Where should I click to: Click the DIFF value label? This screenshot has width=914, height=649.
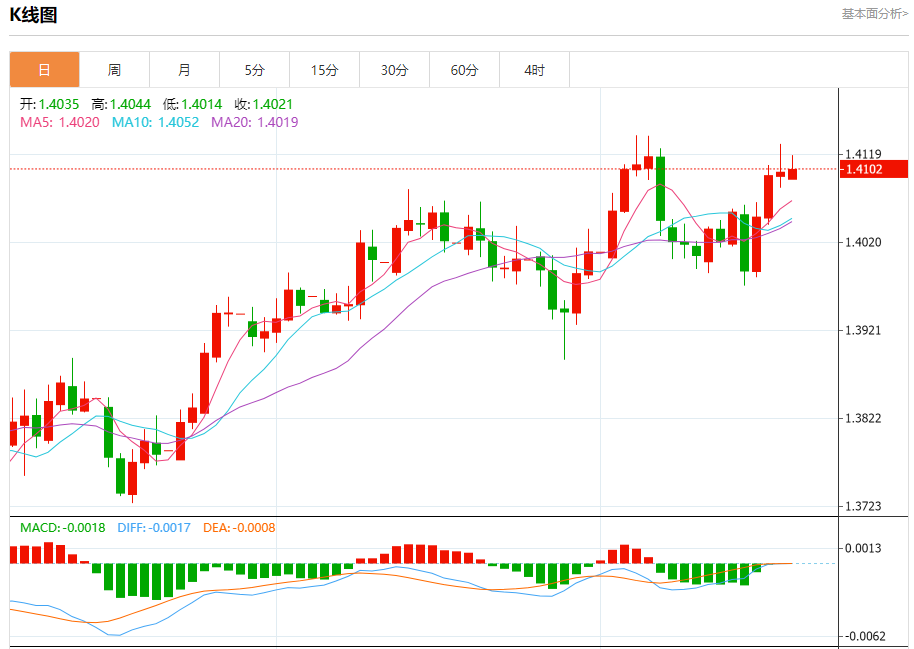click(x=153, y=527)
